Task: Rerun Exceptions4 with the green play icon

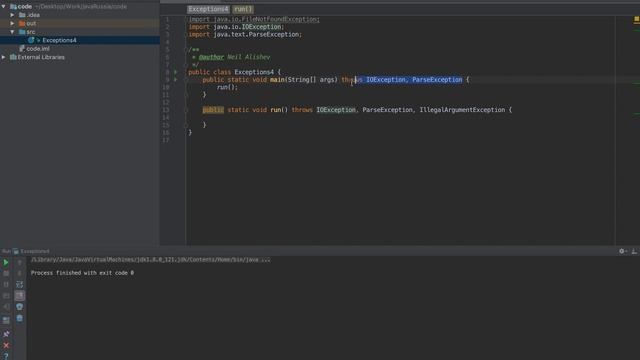Action: (6, 262)
